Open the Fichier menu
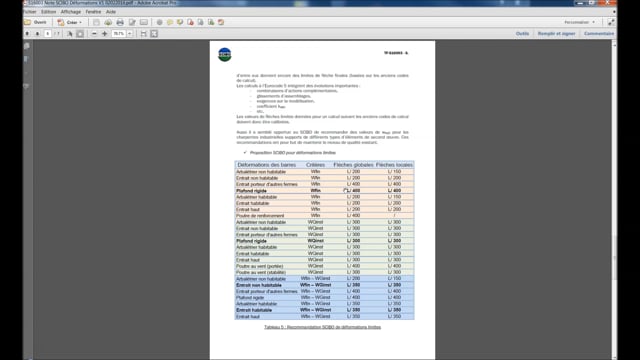This screenshot has height=360, width=640. [30, 12]
